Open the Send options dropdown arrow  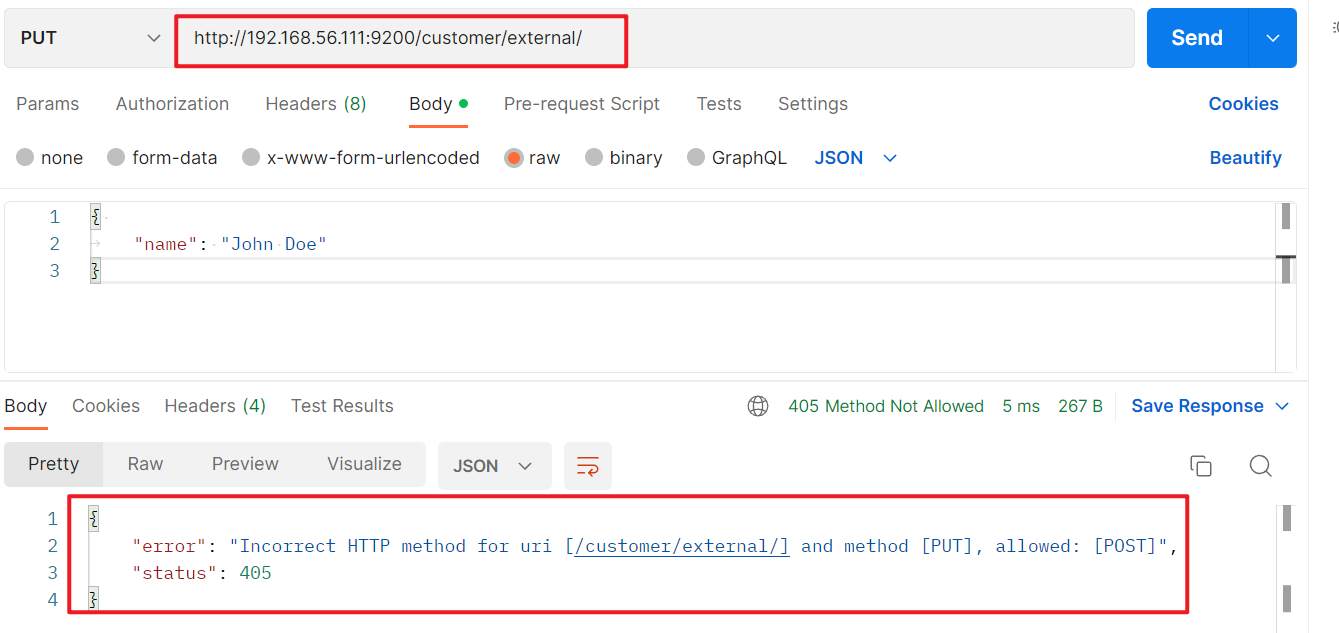point(1273,38)
